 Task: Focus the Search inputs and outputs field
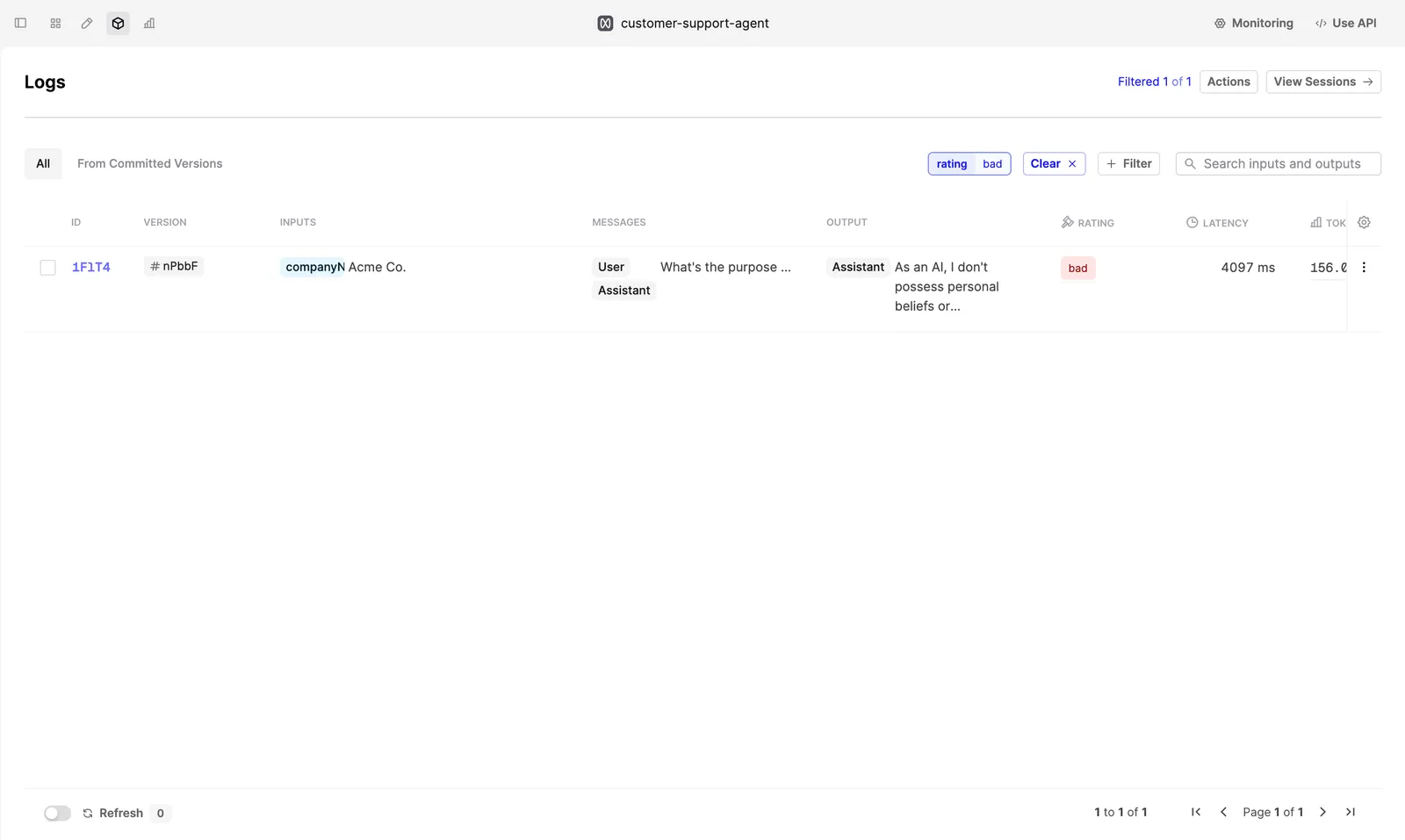tap(1278, 164)
